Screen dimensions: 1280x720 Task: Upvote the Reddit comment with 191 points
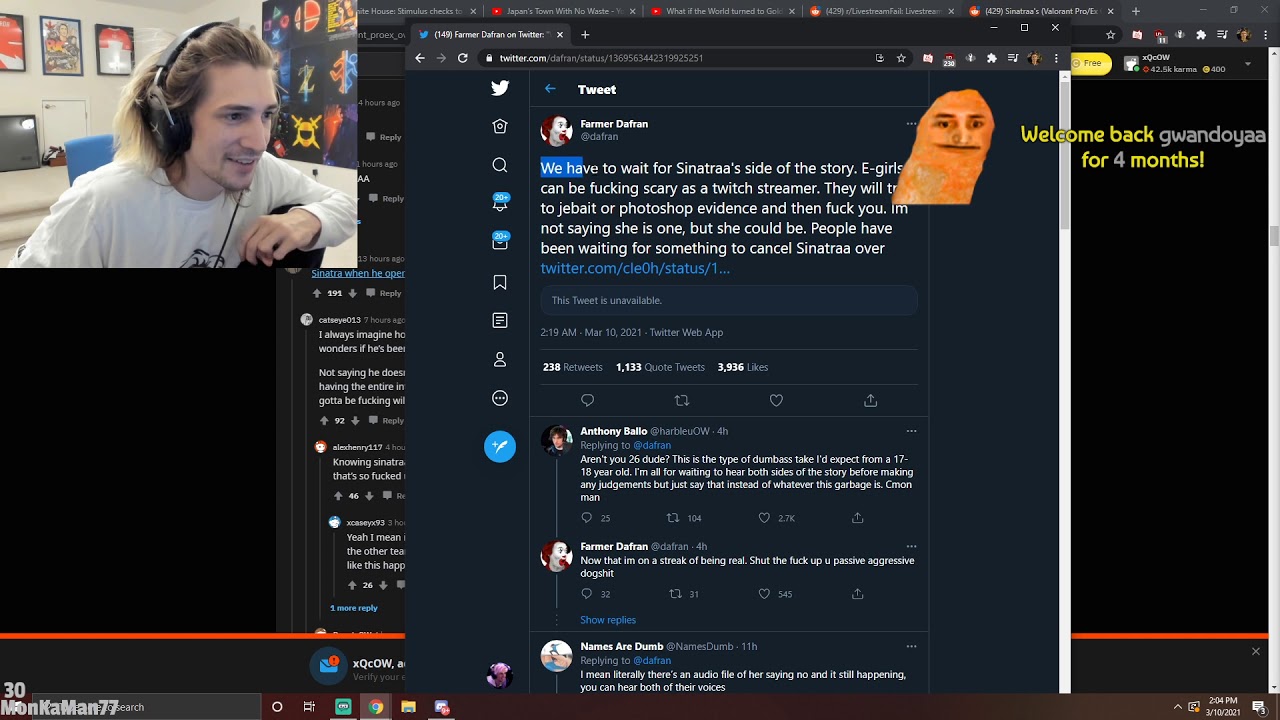[317, 293]
